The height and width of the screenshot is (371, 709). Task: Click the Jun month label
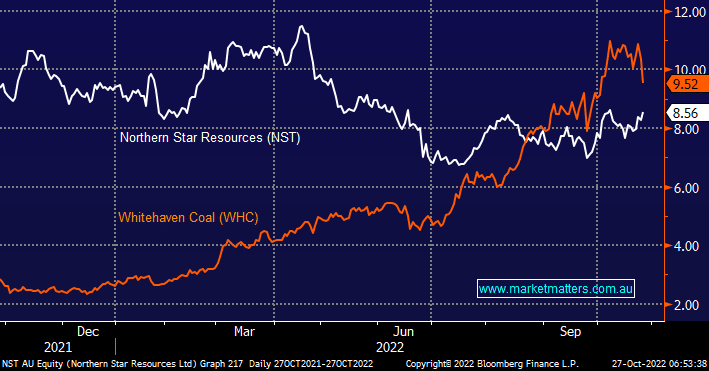403,332
